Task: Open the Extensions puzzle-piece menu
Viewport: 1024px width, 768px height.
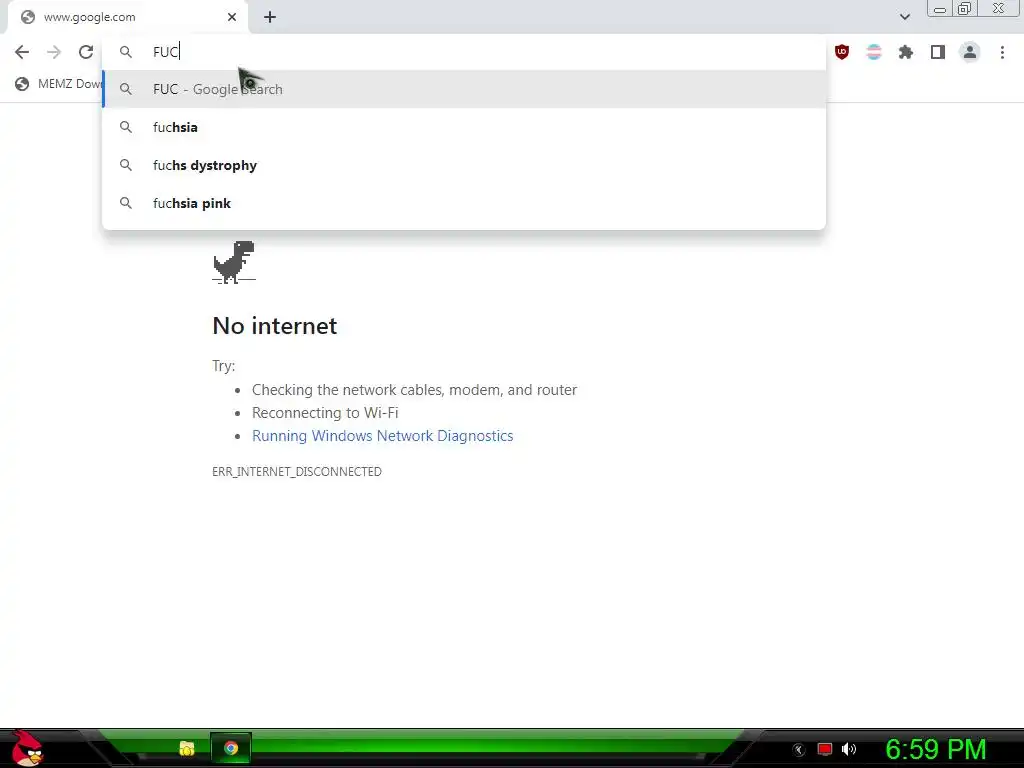Action: click(x=906, y=52)
